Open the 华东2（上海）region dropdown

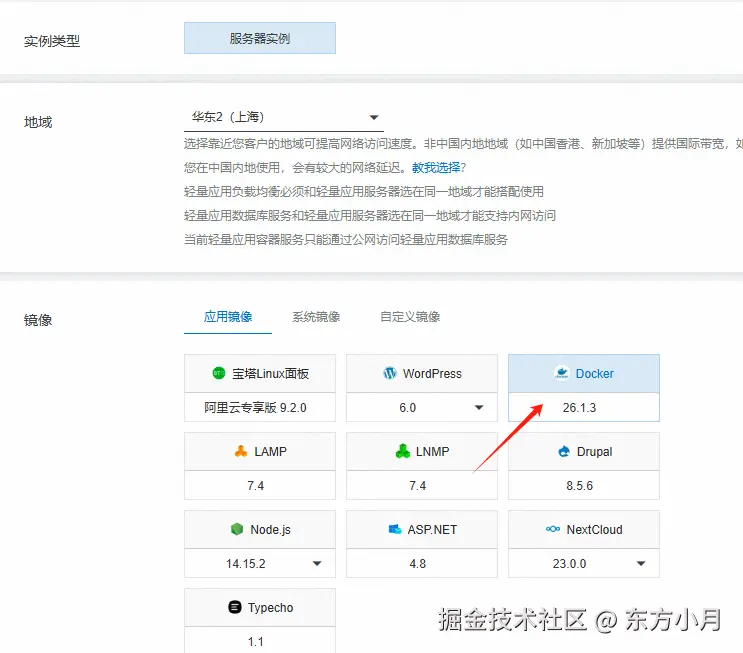coord(283,117)
